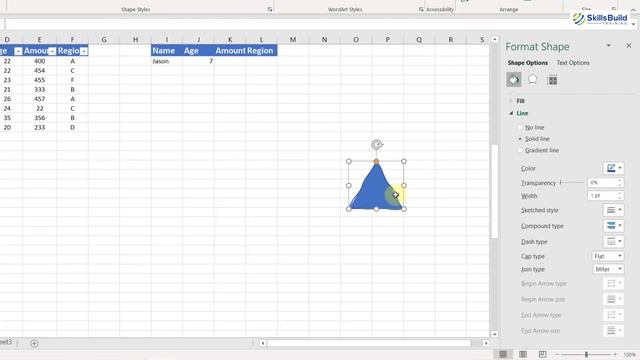Switch to Page Break Preview view
The image size is (640, 360).
tap(542, 354)
